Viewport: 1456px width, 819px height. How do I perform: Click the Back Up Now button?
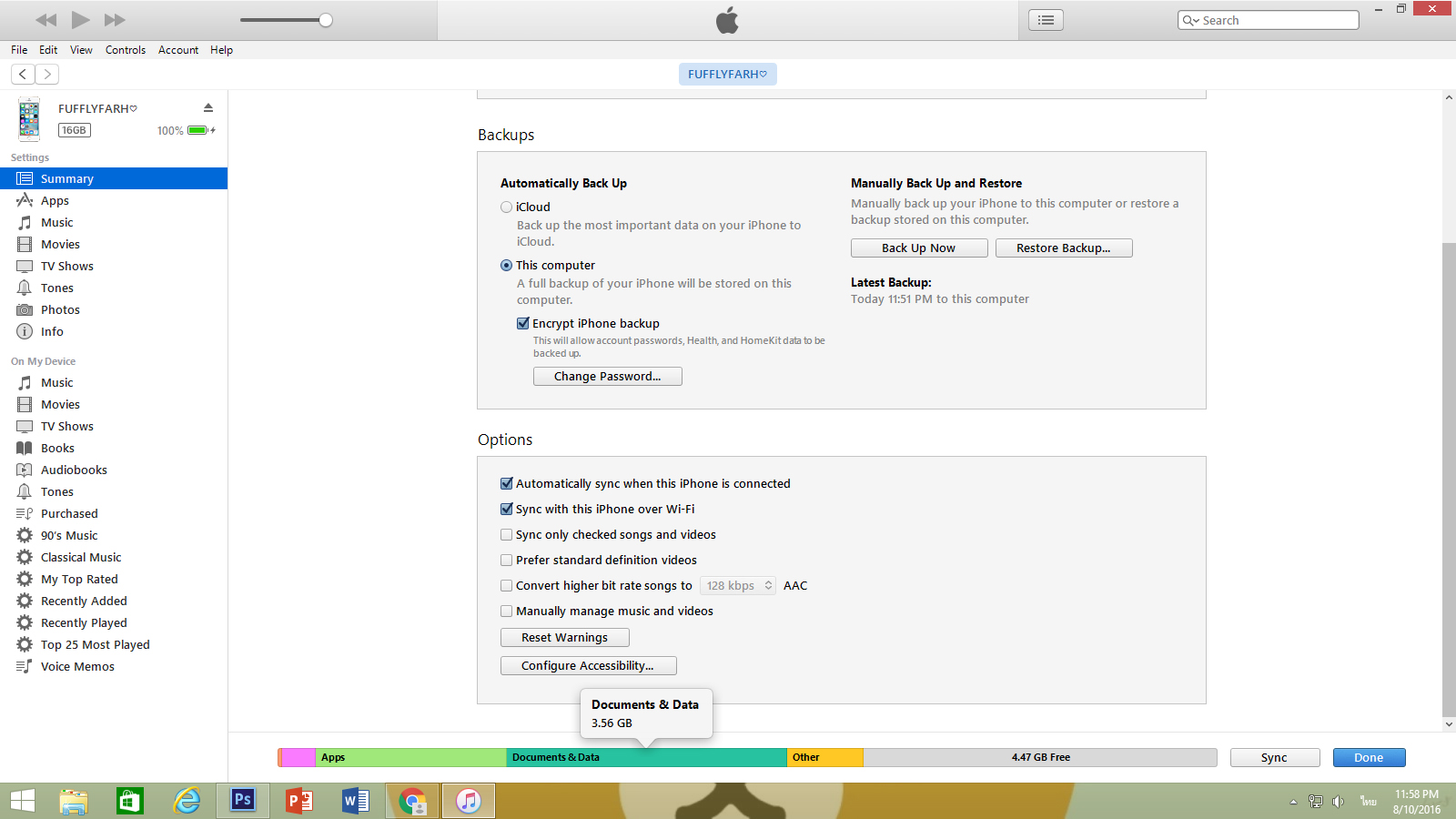919,248
